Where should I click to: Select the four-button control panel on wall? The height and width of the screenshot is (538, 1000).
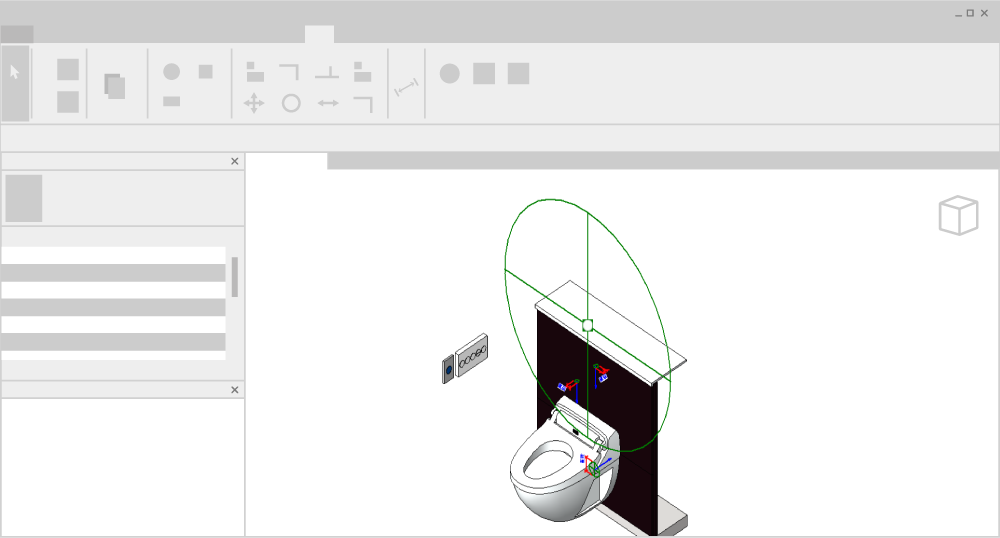[473, 352]
